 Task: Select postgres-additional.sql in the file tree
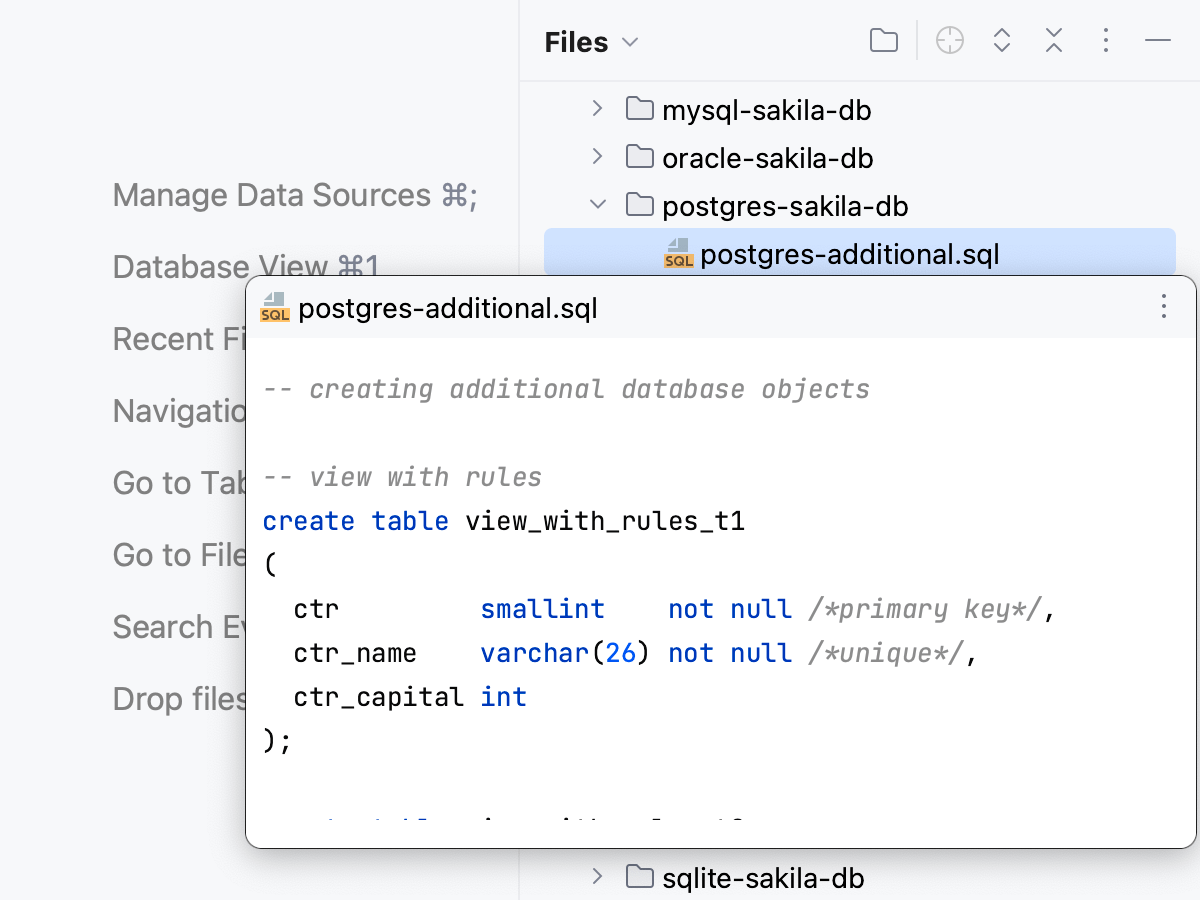[x=850, y=255]
